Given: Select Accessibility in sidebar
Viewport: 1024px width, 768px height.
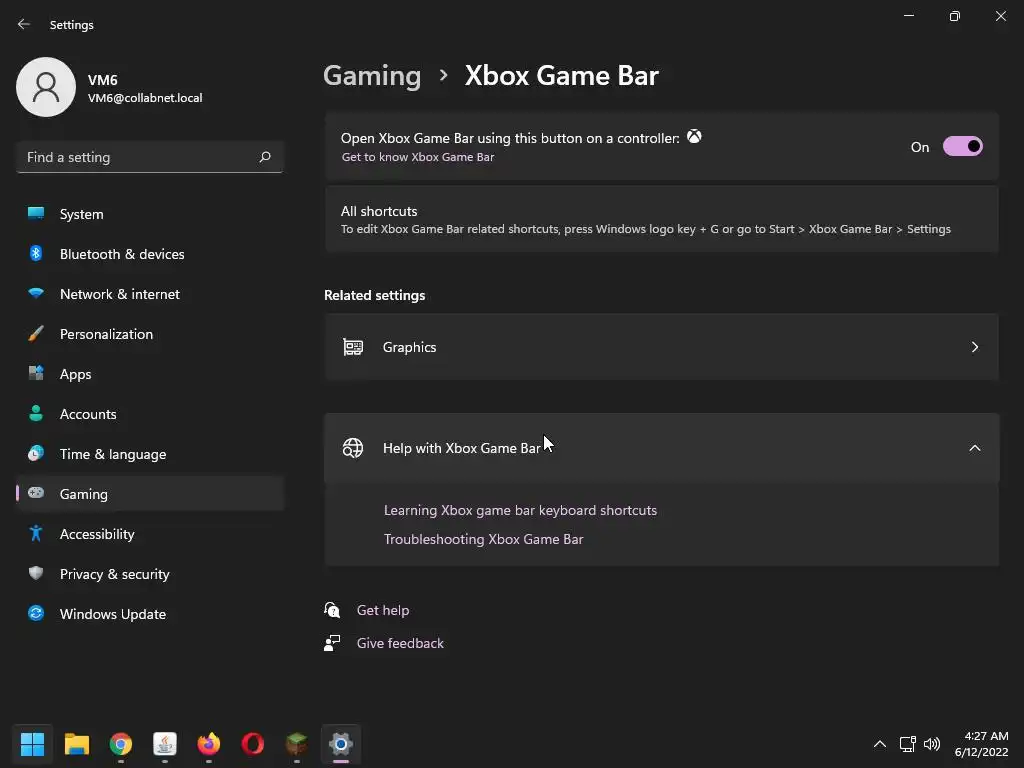Looking at the screenshot, I should pos(150,534).
